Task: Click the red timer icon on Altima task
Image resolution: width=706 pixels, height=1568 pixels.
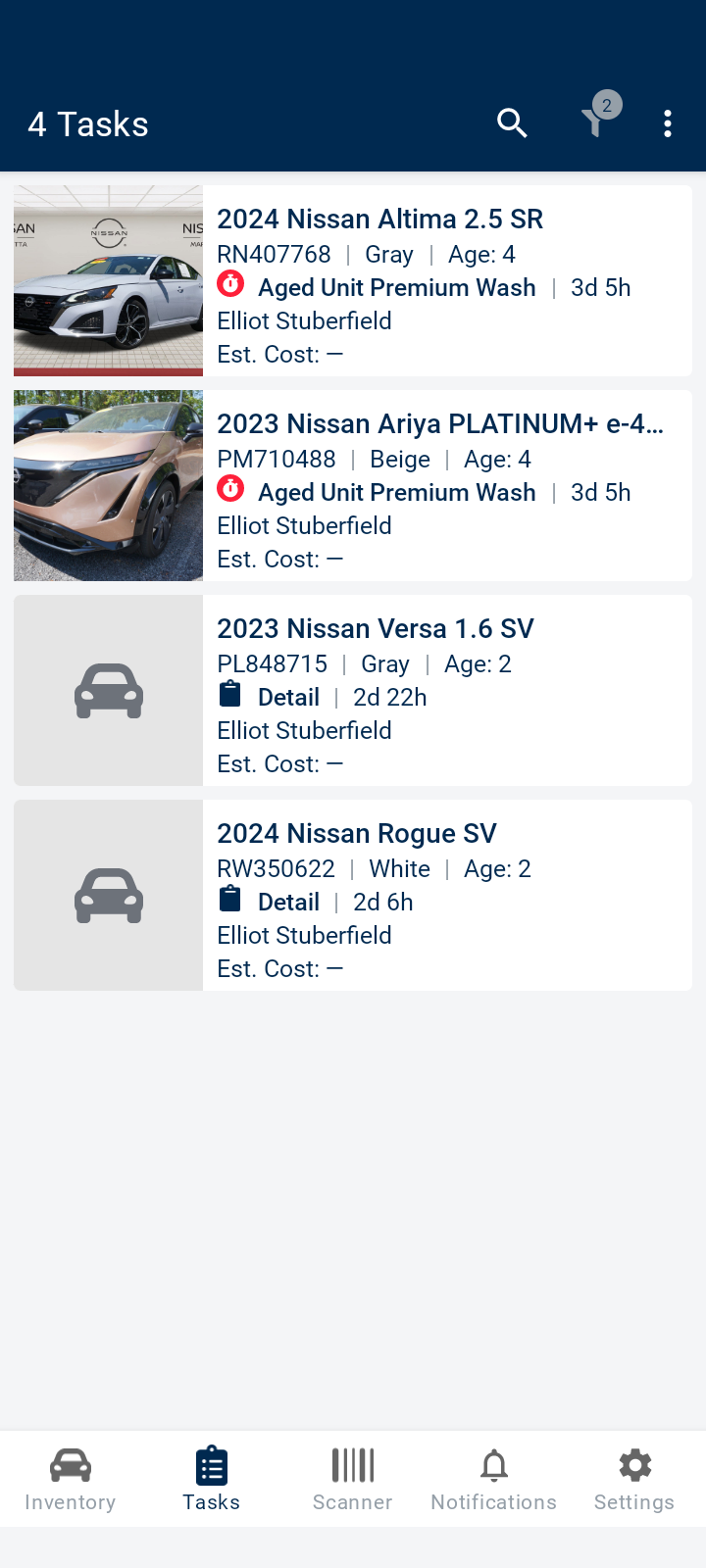Action: [230, 285]
